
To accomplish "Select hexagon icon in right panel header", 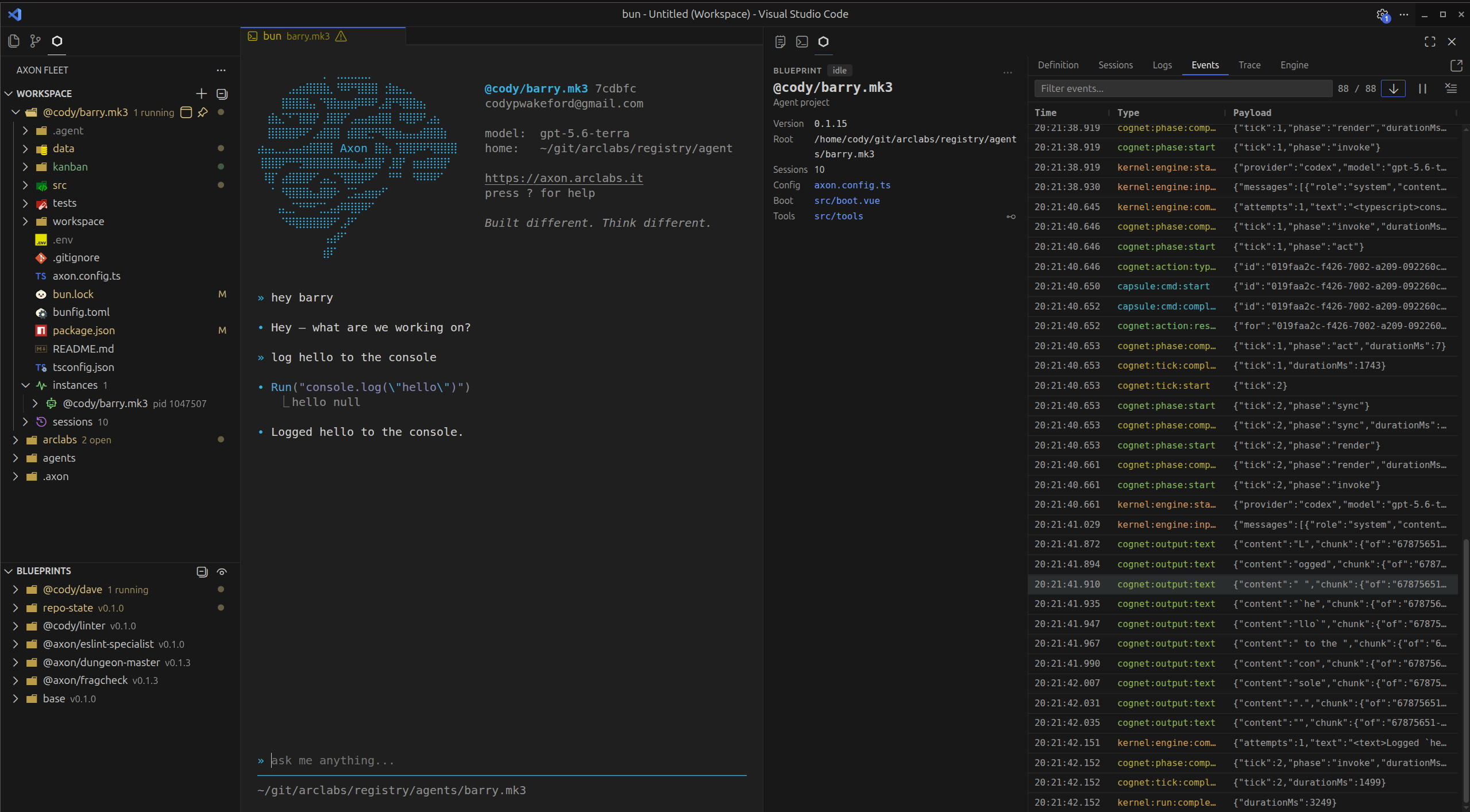I will [823, 41].
